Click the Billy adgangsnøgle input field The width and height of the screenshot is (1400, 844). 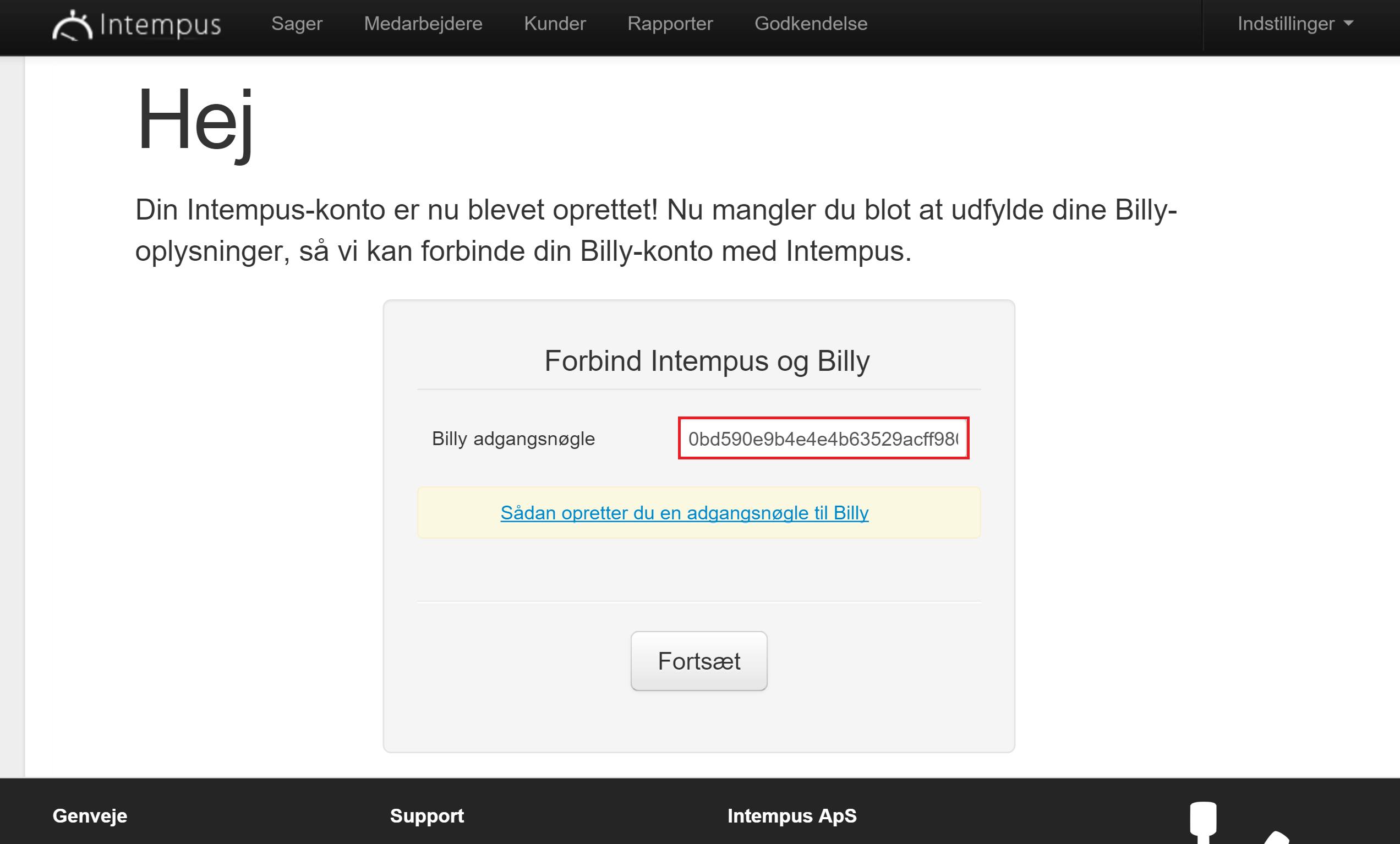point(823,439)
